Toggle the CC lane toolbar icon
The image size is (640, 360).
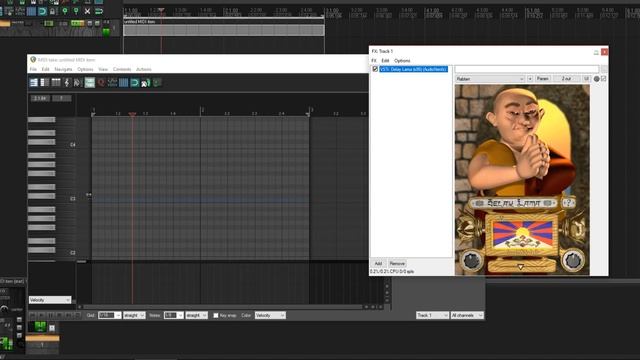[x=112, y=83]
